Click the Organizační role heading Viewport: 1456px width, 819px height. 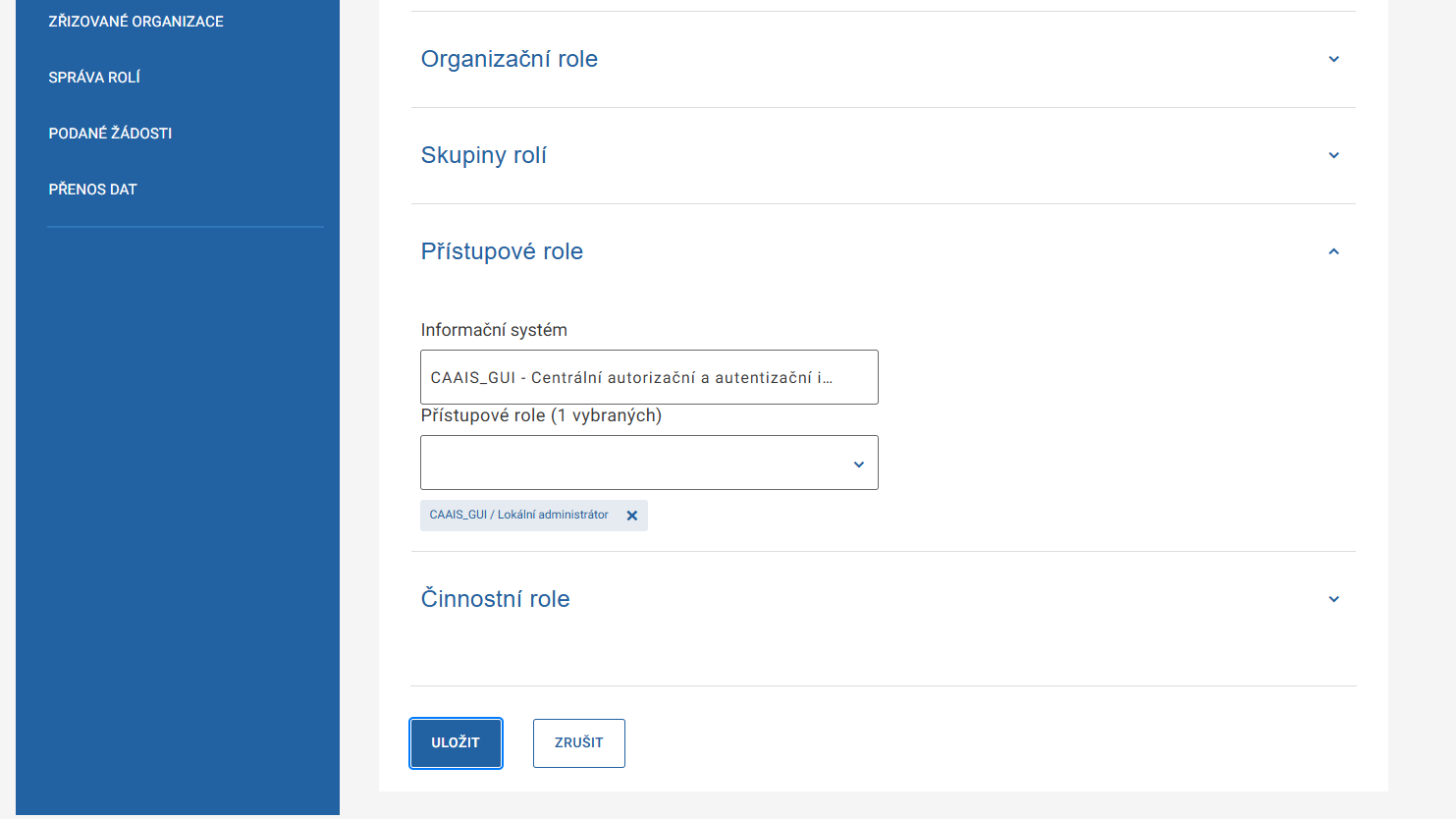pos(509,59)
